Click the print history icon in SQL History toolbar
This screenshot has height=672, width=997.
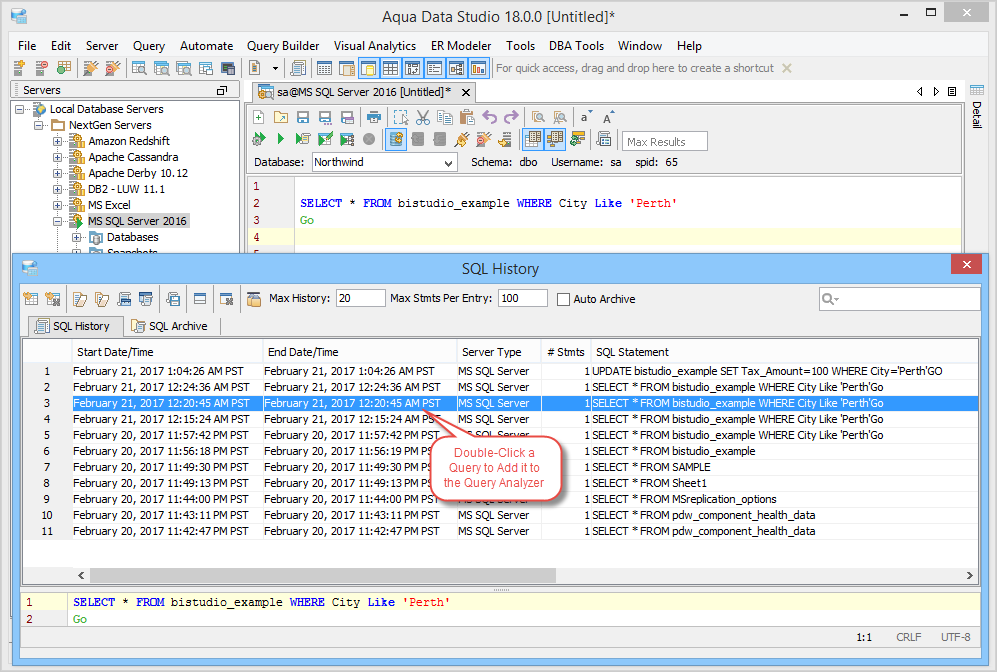(x=125, y=299)
